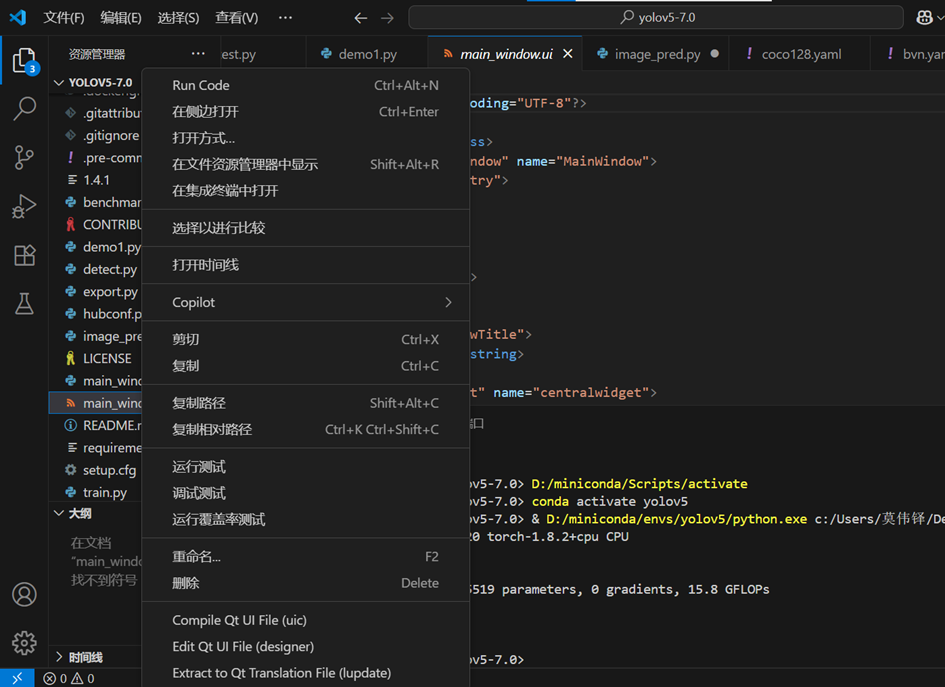Image resolution: width=945 pixels, height=687 pixels.
Task: Choose 复制 (Ctrl+C) from context menu
Action: pyautogui.click(x=306, y=366)
